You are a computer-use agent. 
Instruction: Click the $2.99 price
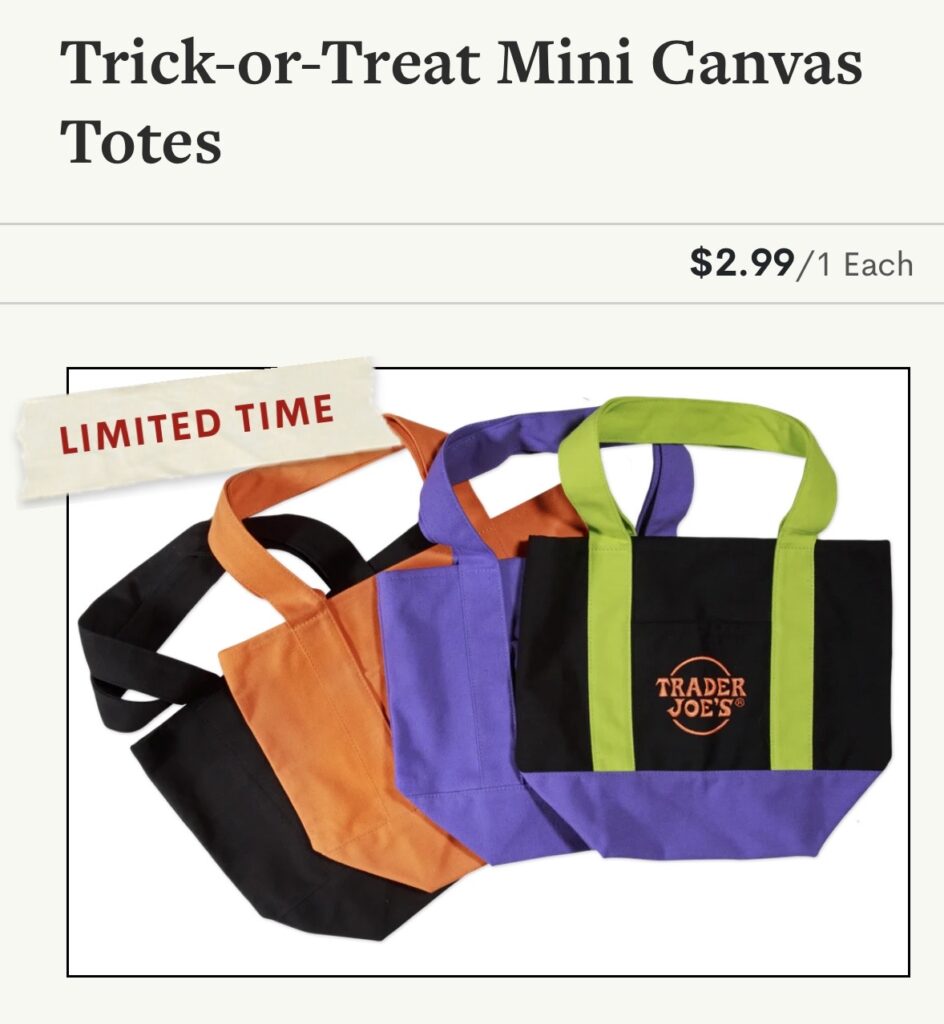coord(742,264)
